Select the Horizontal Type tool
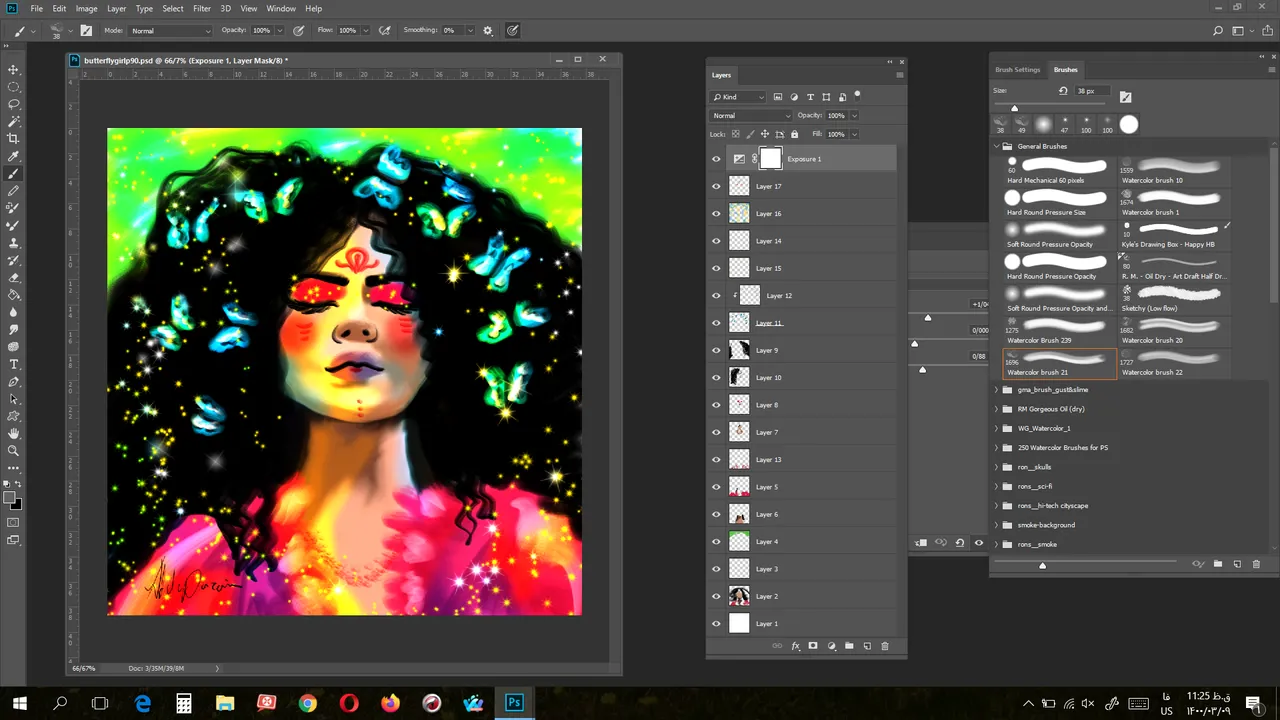Image resolution: width=1280 pixels, height=720 pixels. tap(14, 364)
